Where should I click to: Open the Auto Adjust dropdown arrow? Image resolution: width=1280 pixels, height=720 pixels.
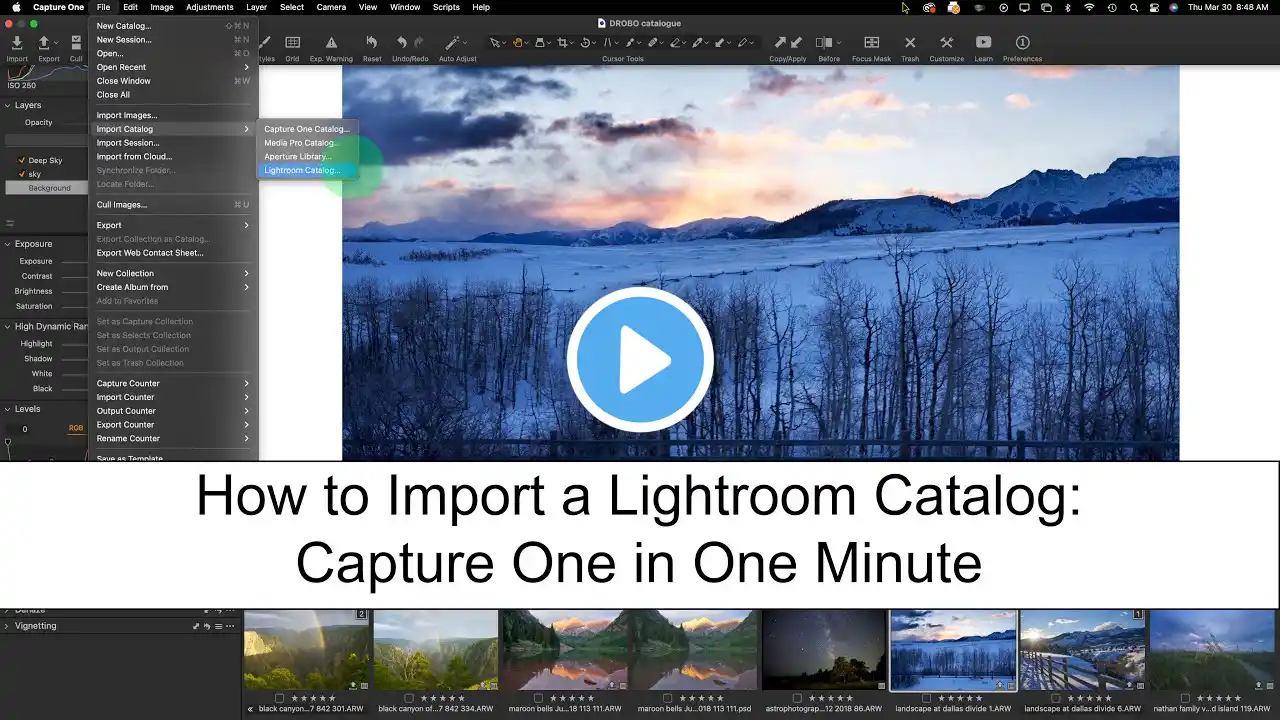pos(466,43)
